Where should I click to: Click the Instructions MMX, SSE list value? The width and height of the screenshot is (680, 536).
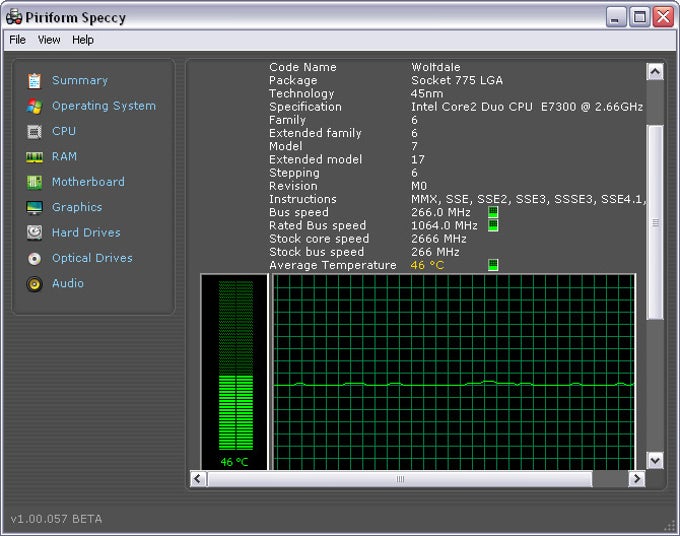coord(528,199)
